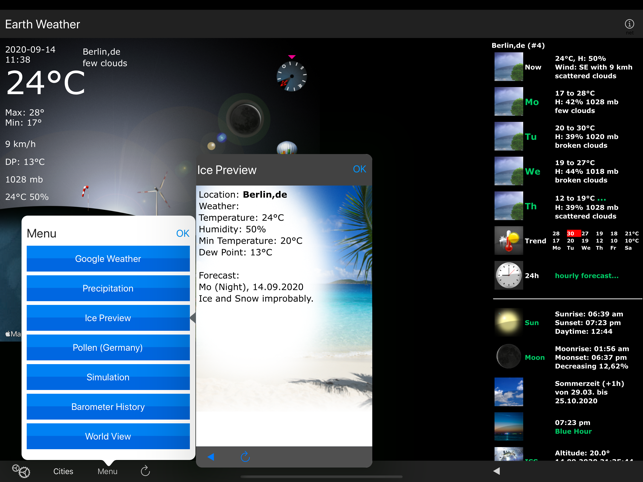Launch Simulation from the menu

[108, 377]
